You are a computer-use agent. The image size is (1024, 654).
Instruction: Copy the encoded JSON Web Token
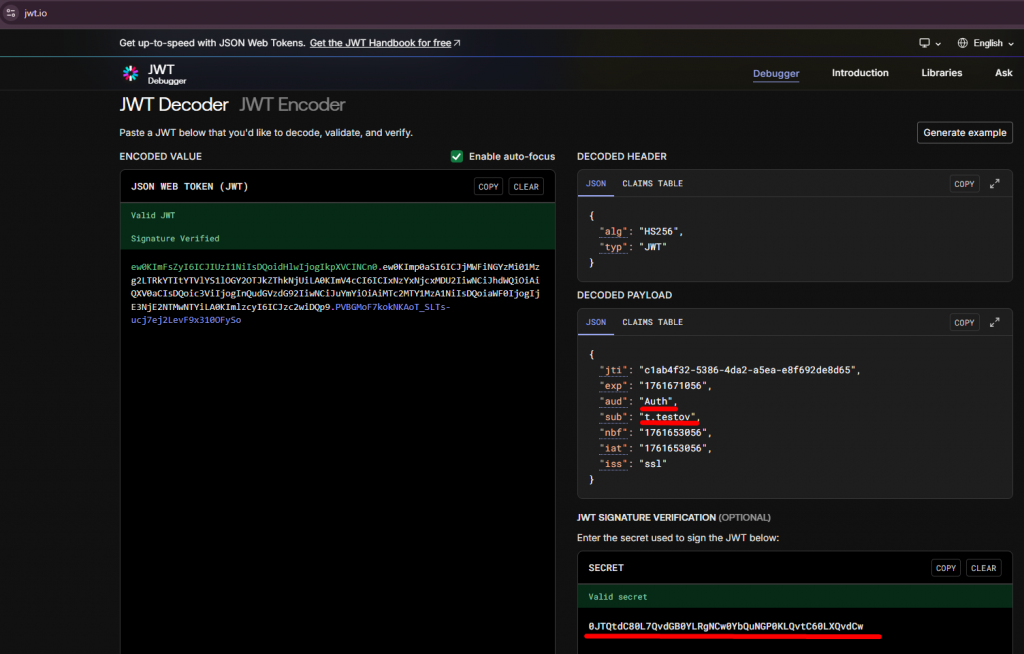[x=488, y=187]
